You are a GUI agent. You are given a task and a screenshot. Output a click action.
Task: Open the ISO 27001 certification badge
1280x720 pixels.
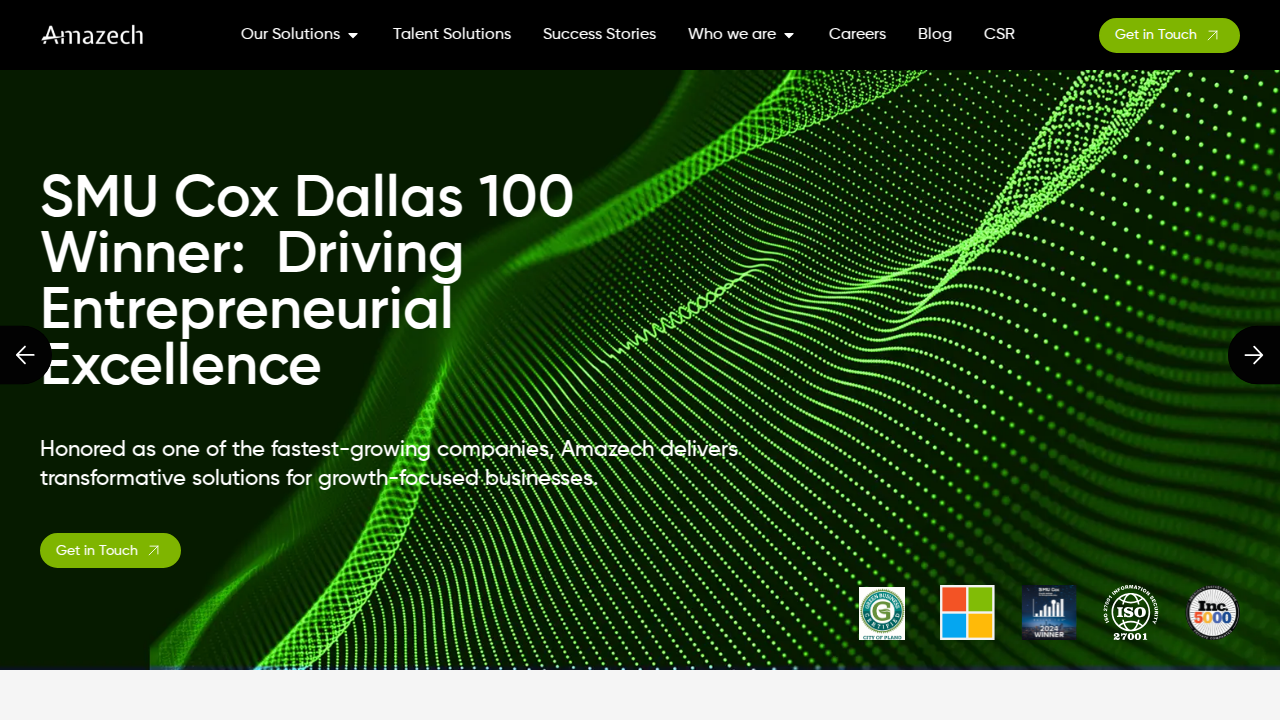1130,613
